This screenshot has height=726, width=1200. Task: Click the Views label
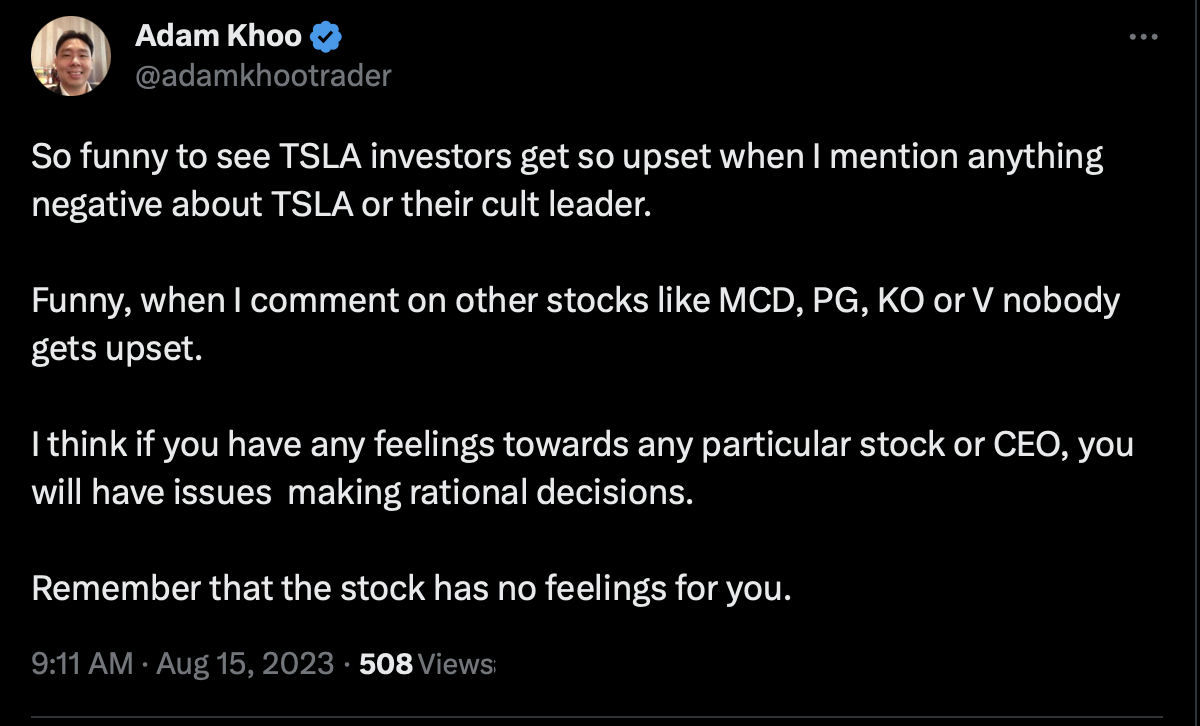[455, 664]
